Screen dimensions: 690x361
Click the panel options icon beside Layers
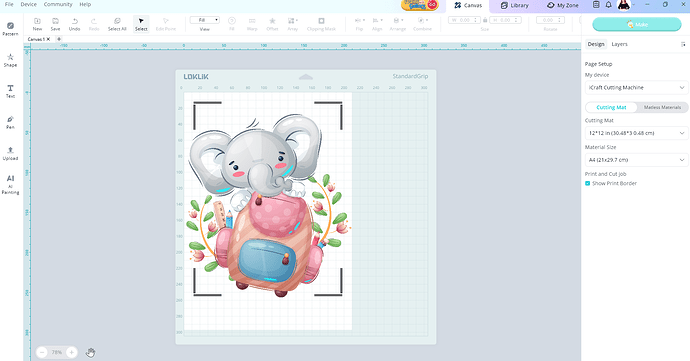[683, 44]
